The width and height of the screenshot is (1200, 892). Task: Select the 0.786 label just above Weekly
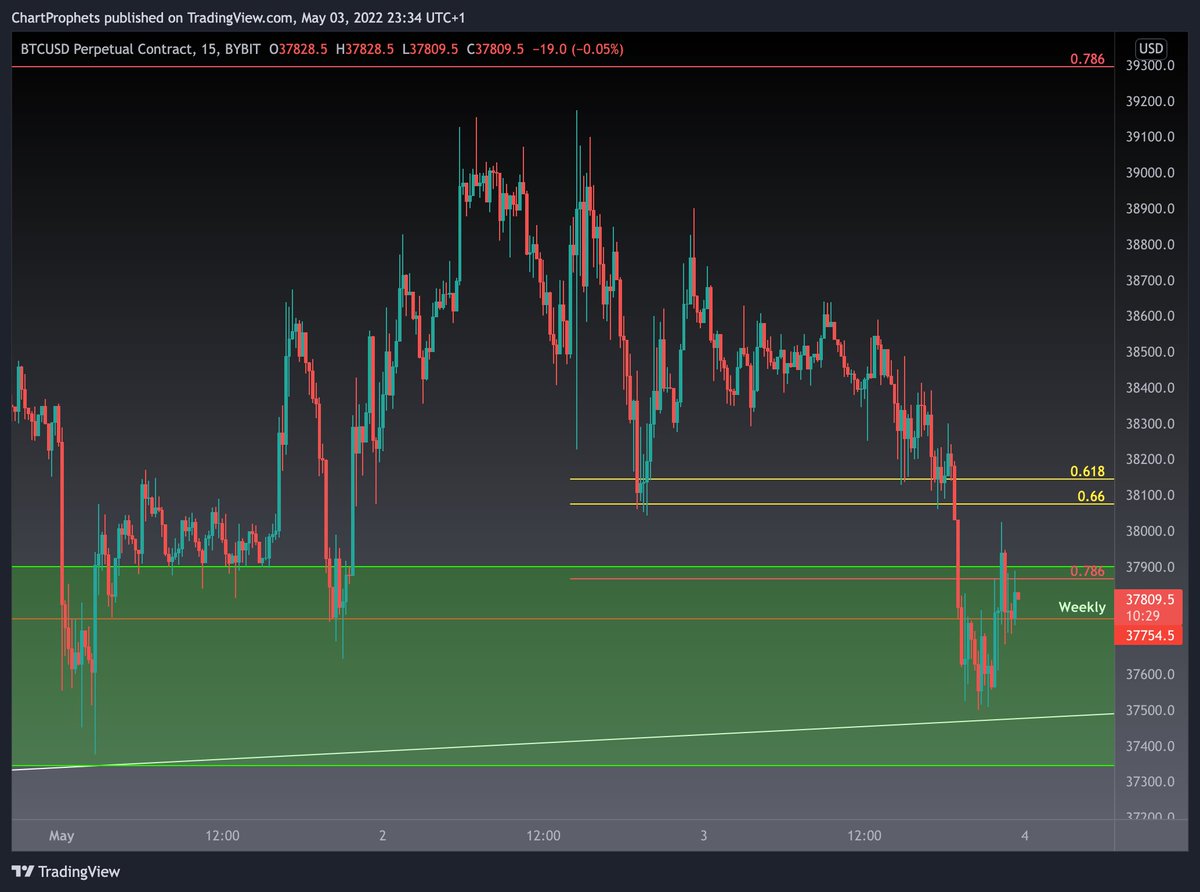coord(1087,571)
